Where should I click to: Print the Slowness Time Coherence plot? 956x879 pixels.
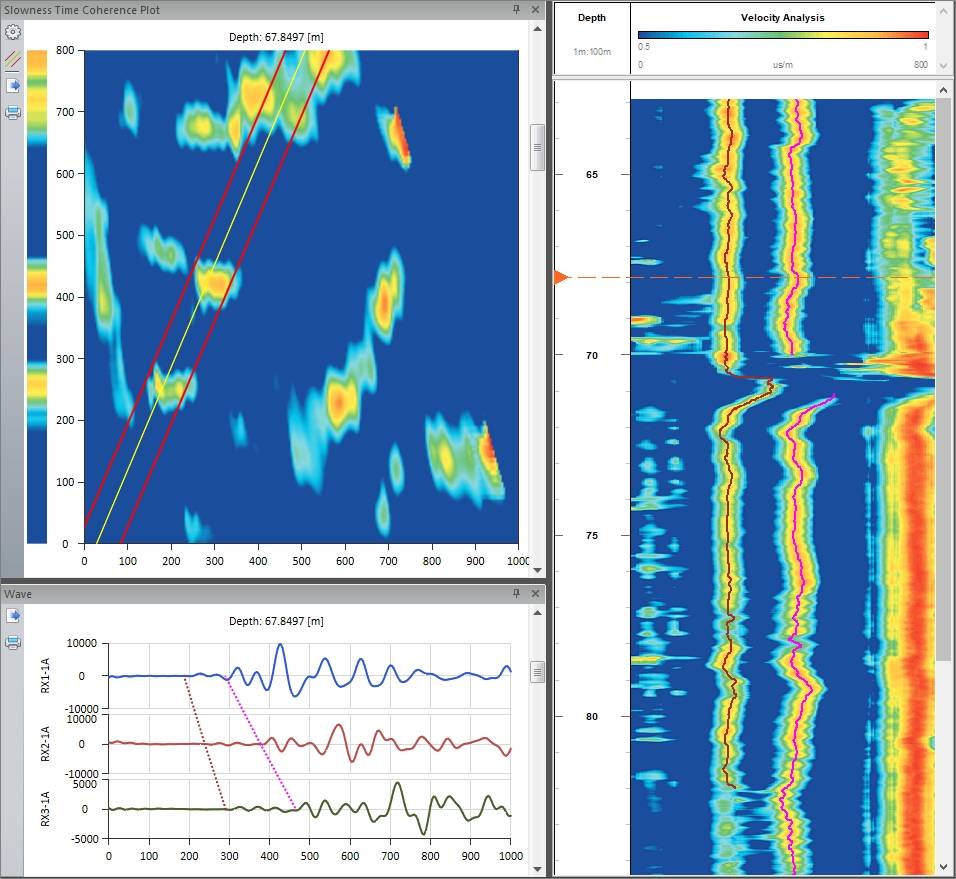13,112
